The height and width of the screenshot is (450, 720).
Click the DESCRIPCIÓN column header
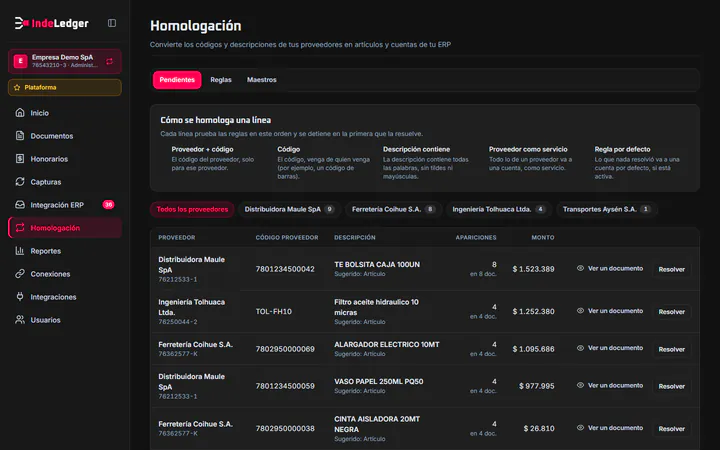pos(354,237)
